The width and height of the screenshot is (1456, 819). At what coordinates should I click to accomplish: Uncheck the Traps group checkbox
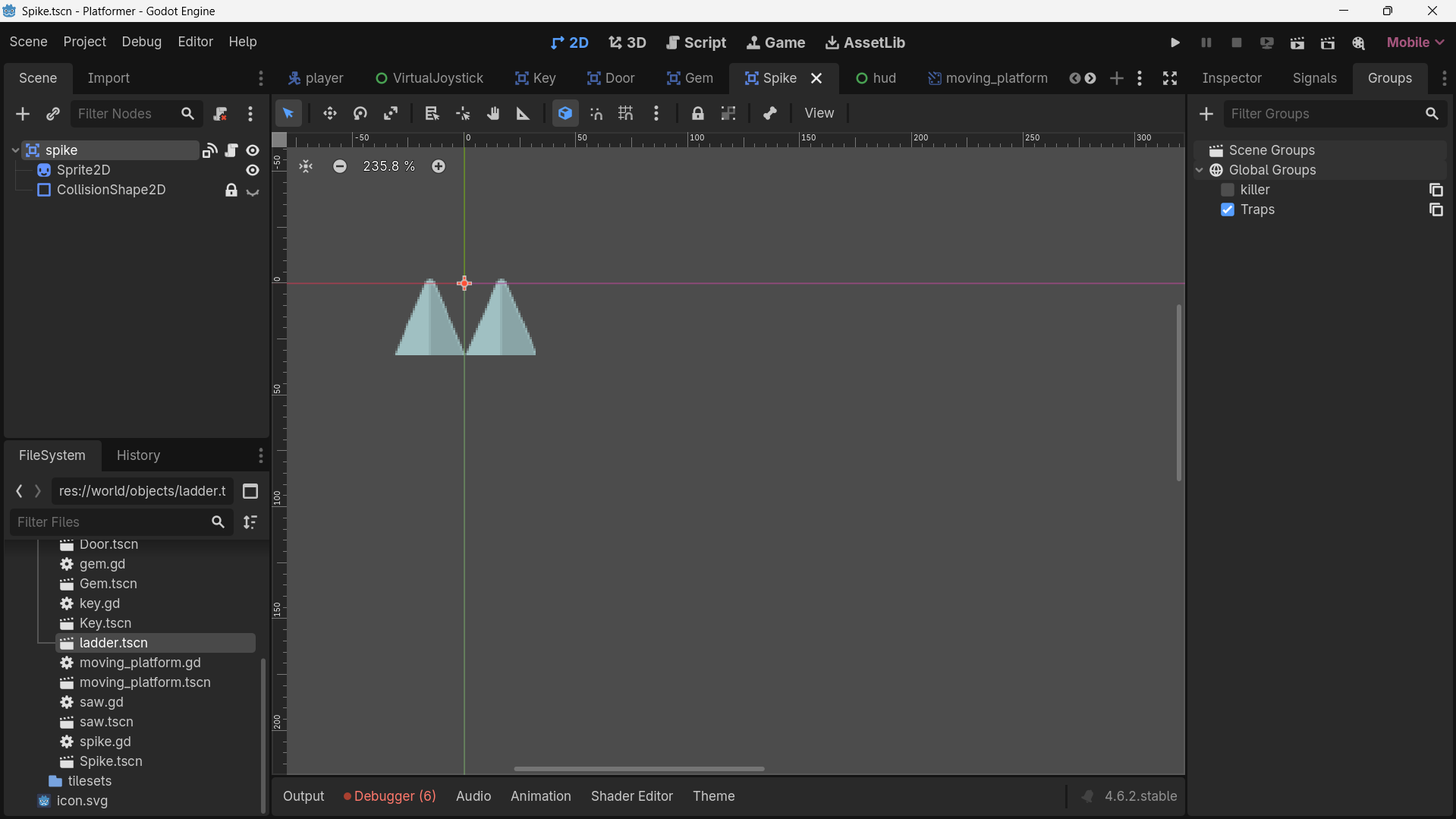tap(1228, 209)
